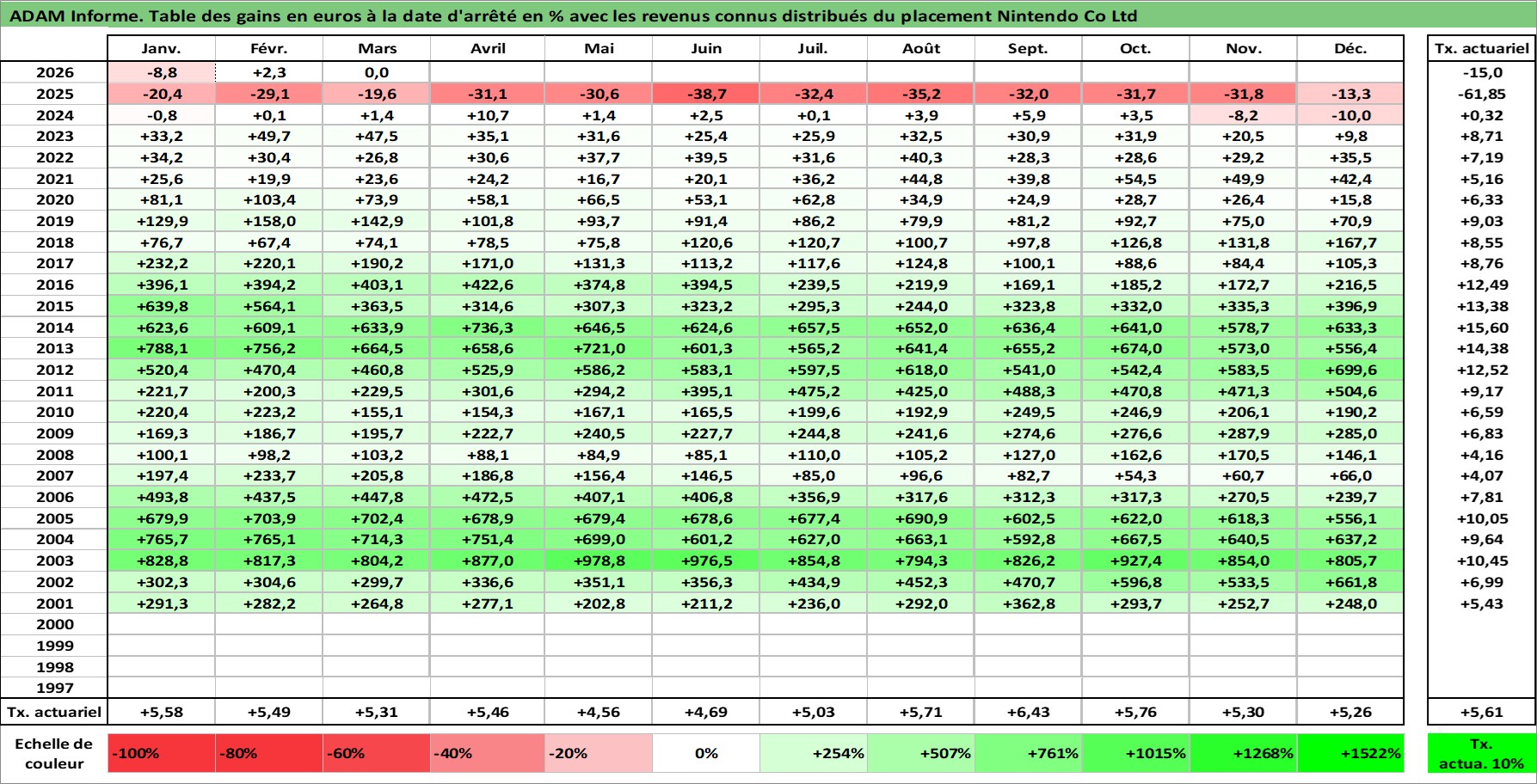
Task: Select the "+167,7" cell for Déc. 2018
Action: 1350,242
